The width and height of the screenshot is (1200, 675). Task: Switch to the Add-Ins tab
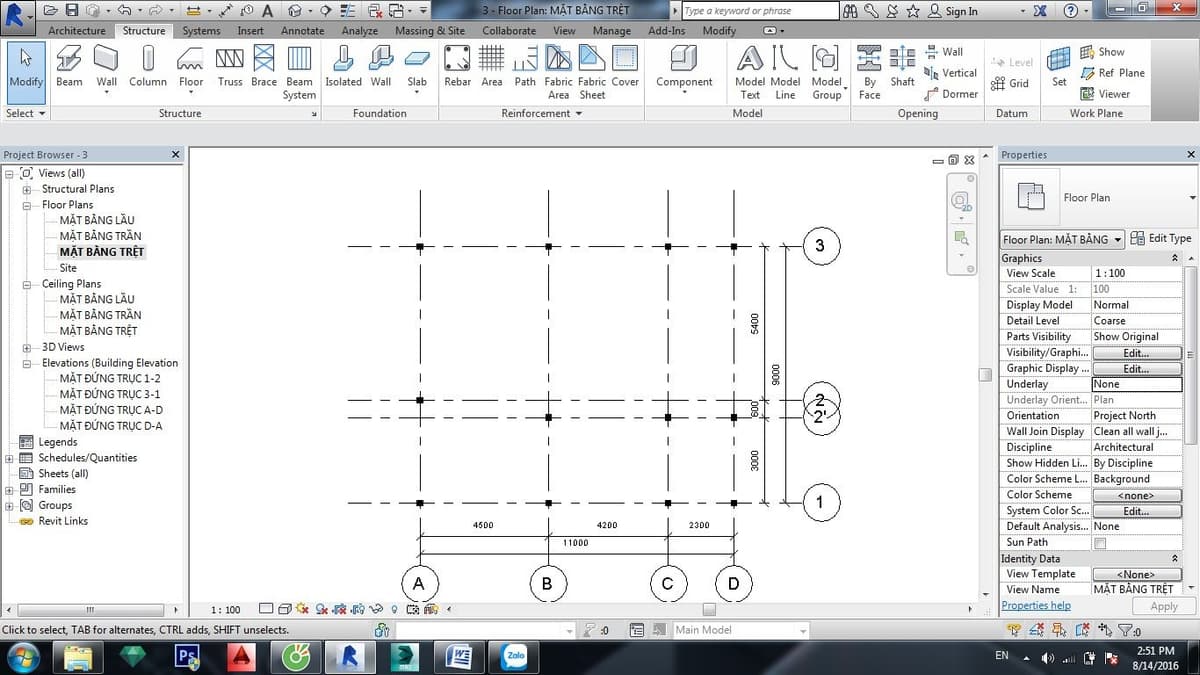pos(666,31)
